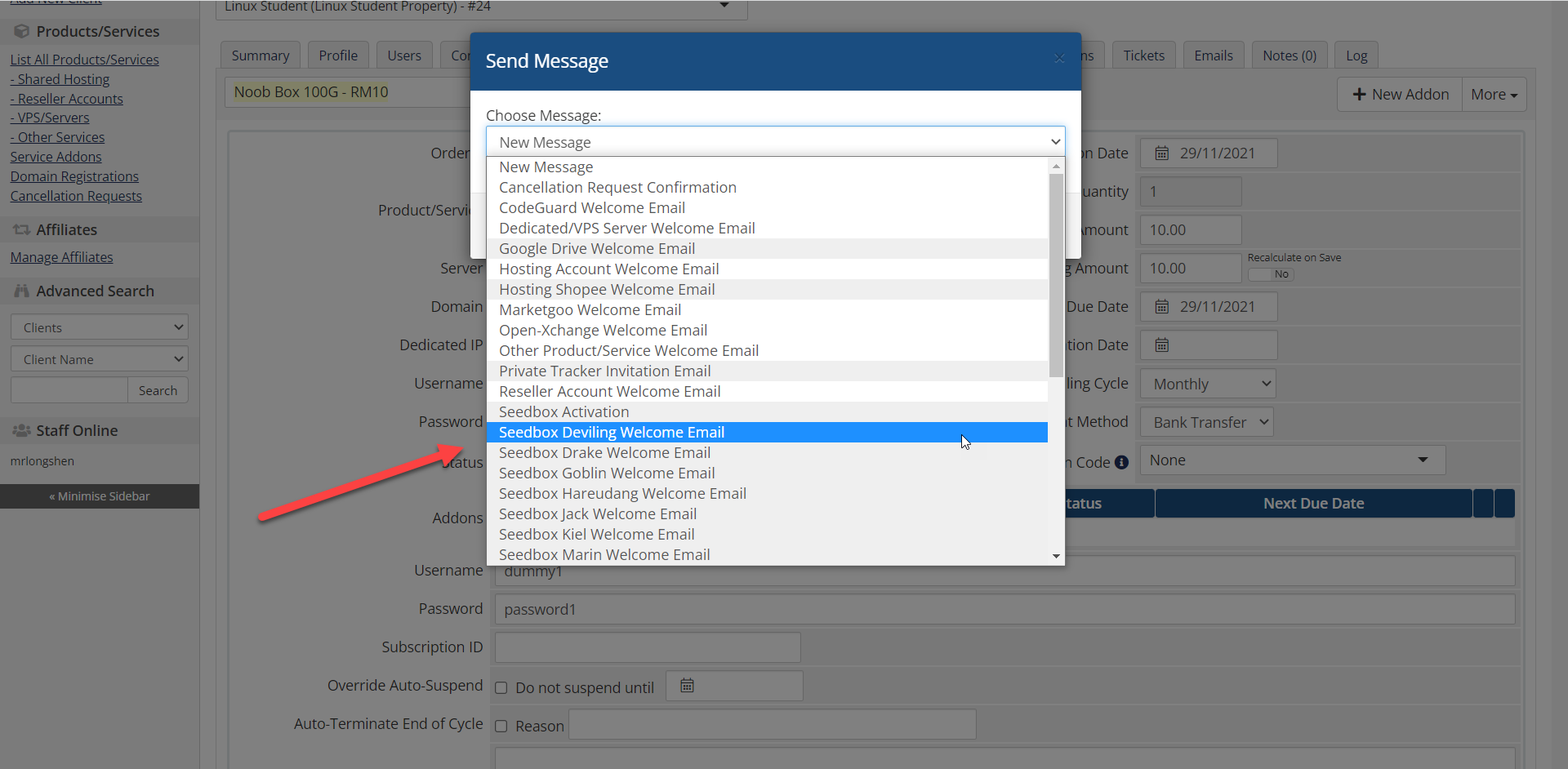The image size is (1568, 769).
Task: Go to VPS/Servers link
Action: 50,118
